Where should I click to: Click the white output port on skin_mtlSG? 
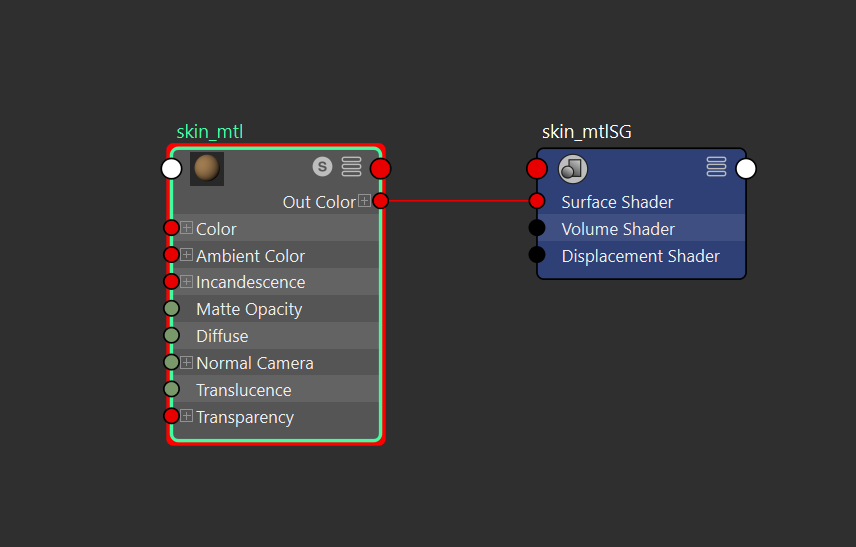tap(746, 169)
